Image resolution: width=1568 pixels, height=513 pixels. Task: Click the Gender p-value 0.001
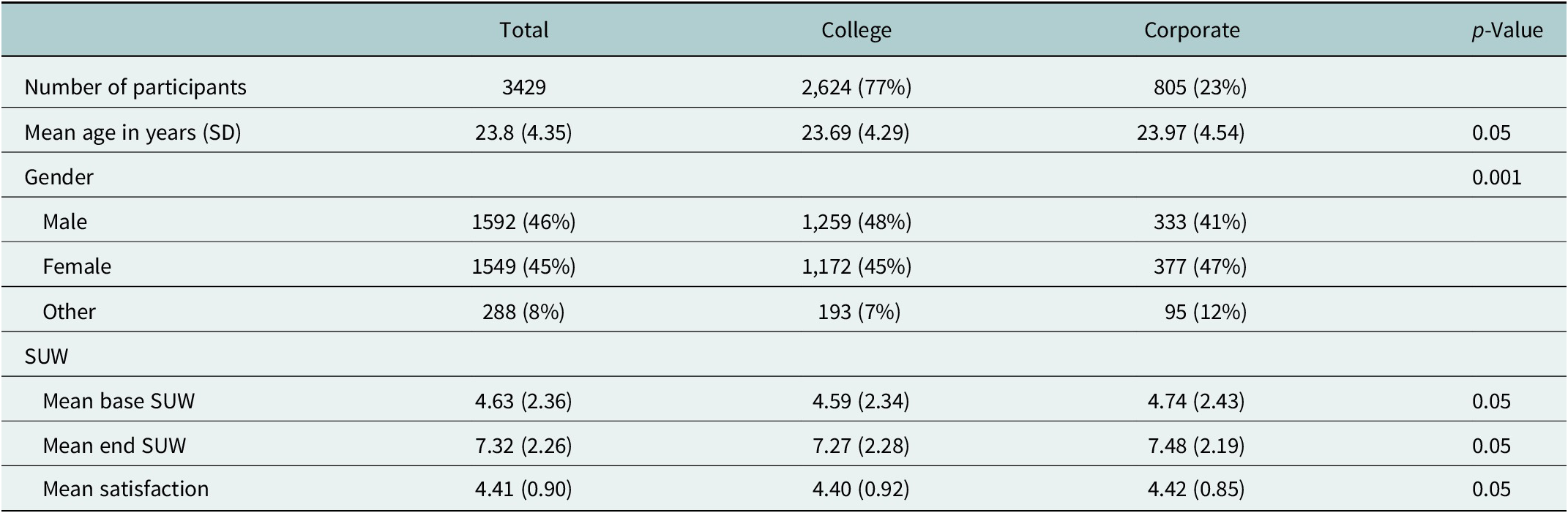tap(1496, 177)
